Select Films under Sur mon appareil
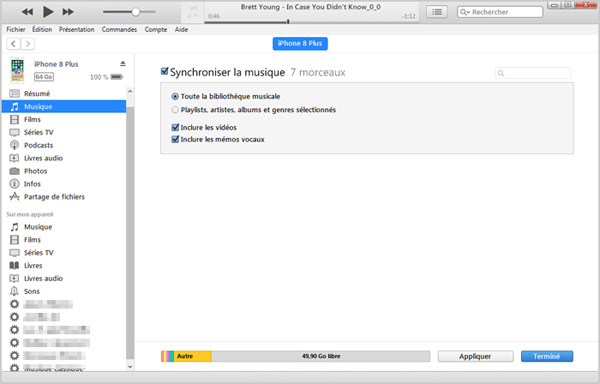 pos(64,240)
